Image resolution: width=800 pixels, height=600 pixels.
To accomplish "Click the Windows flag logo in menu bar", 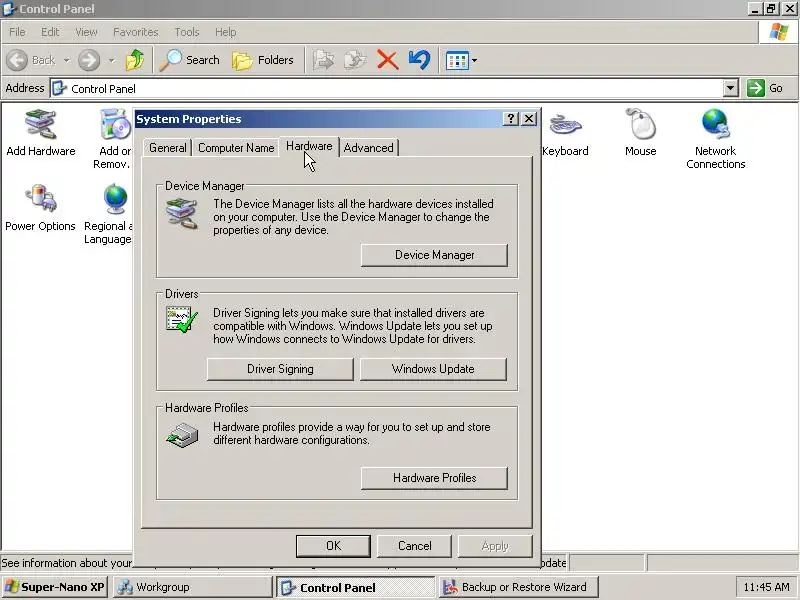I will tap(779, 32).
